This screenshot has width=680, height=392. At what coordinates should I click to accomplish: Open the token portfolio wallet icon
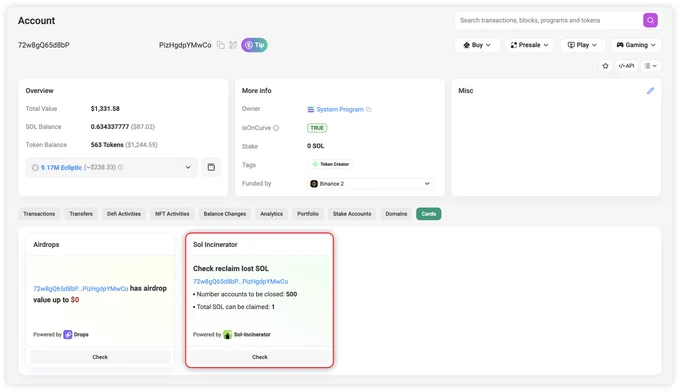coord(211,167)
